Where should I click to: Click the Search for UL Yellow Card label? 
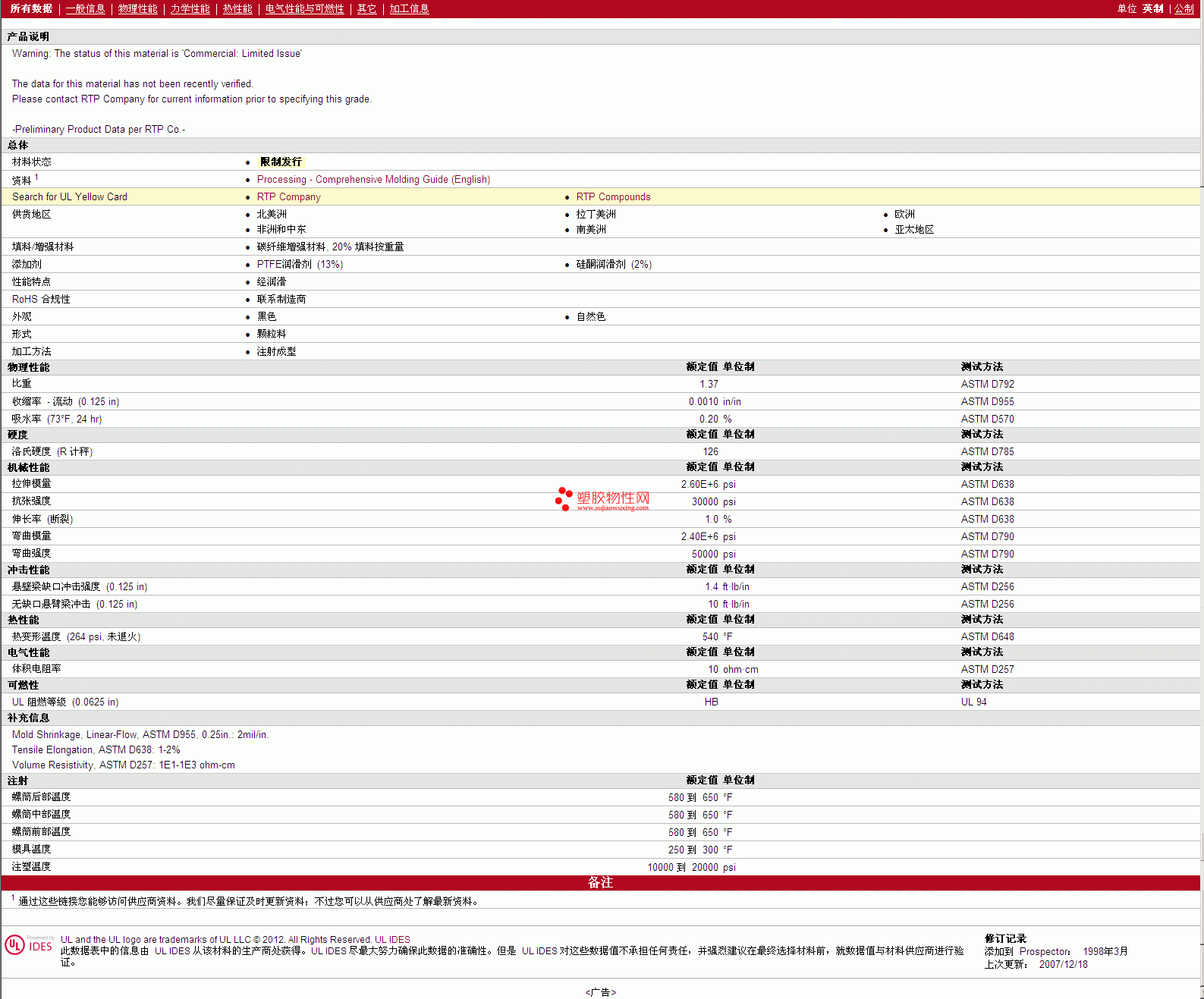[x=70, y=197]
